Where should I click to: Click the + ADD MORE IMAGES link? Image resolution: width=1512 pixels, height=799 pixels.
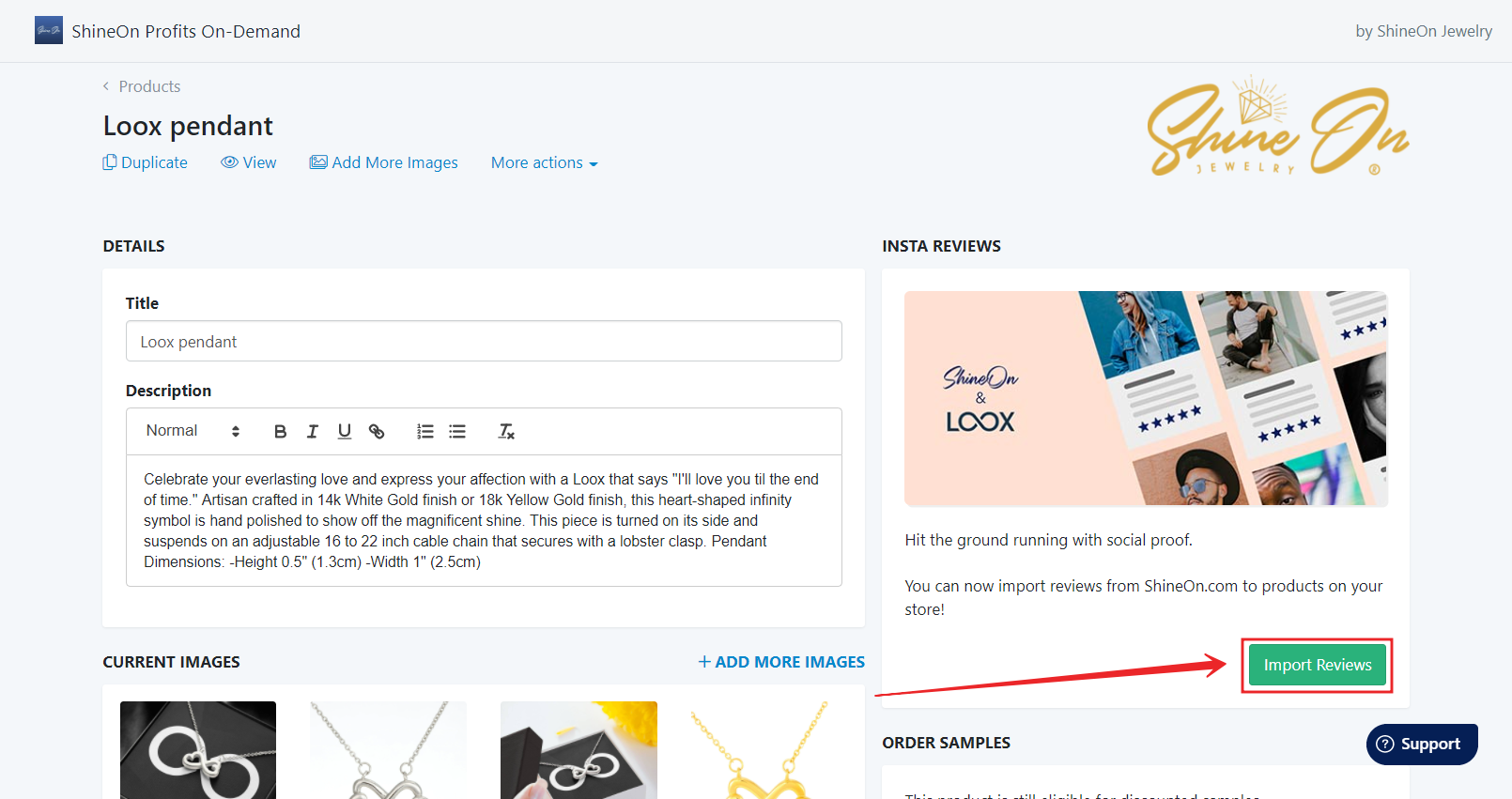pyautogui.click(x=781, y=662)
